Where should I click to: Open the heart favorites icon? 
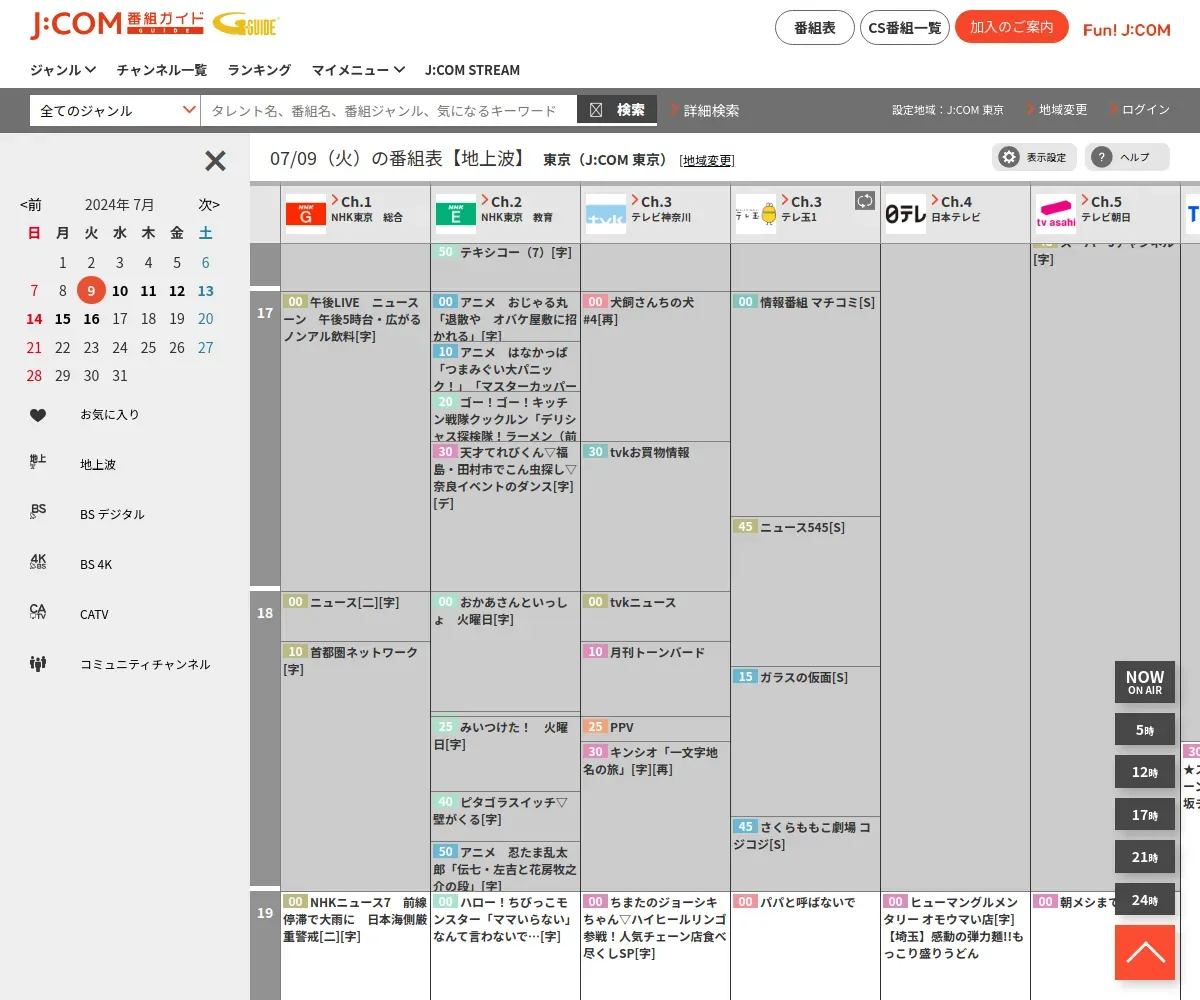(38, 415)
